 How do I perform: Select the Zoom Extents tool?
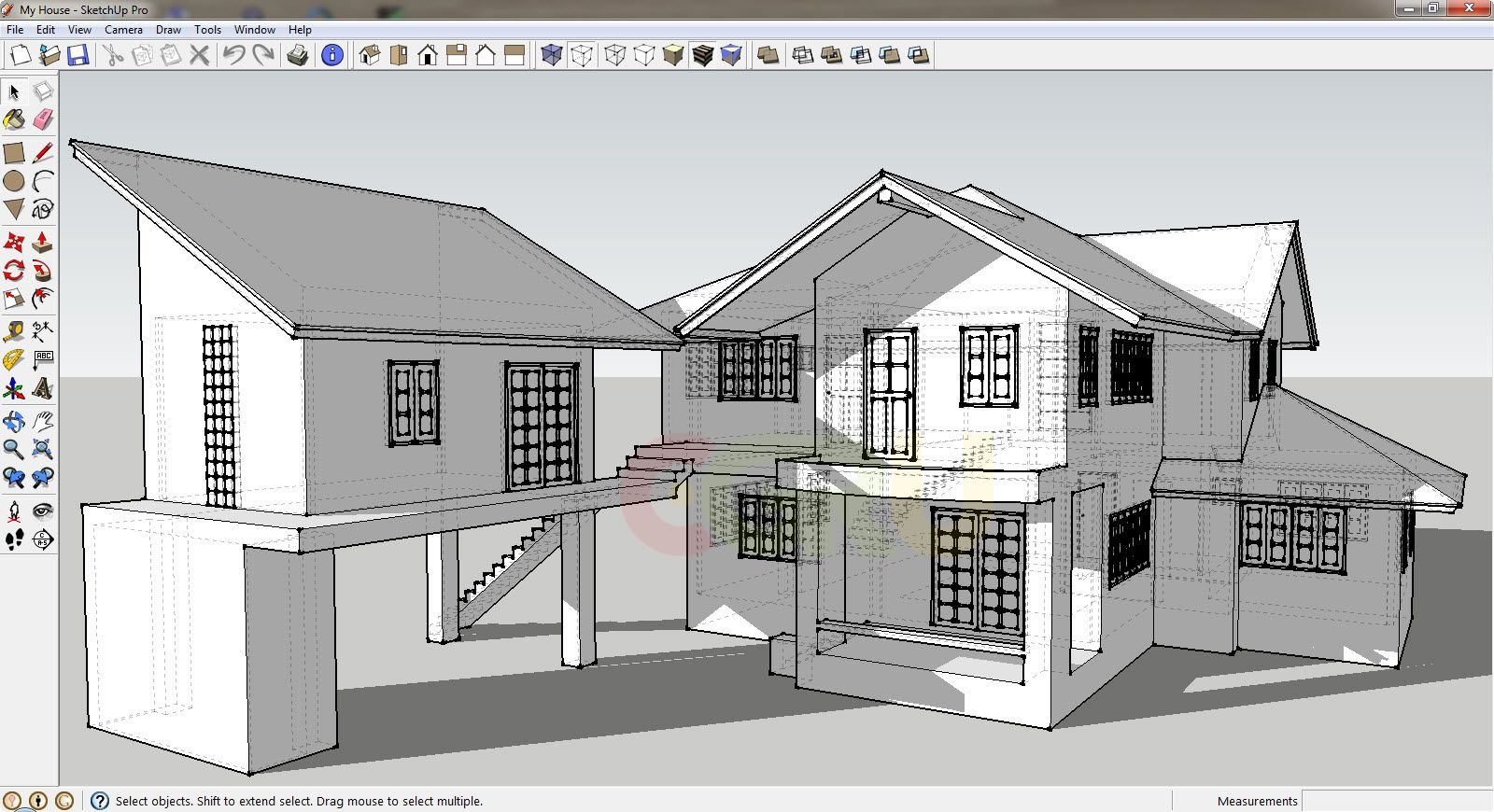(x=42, y=450)
